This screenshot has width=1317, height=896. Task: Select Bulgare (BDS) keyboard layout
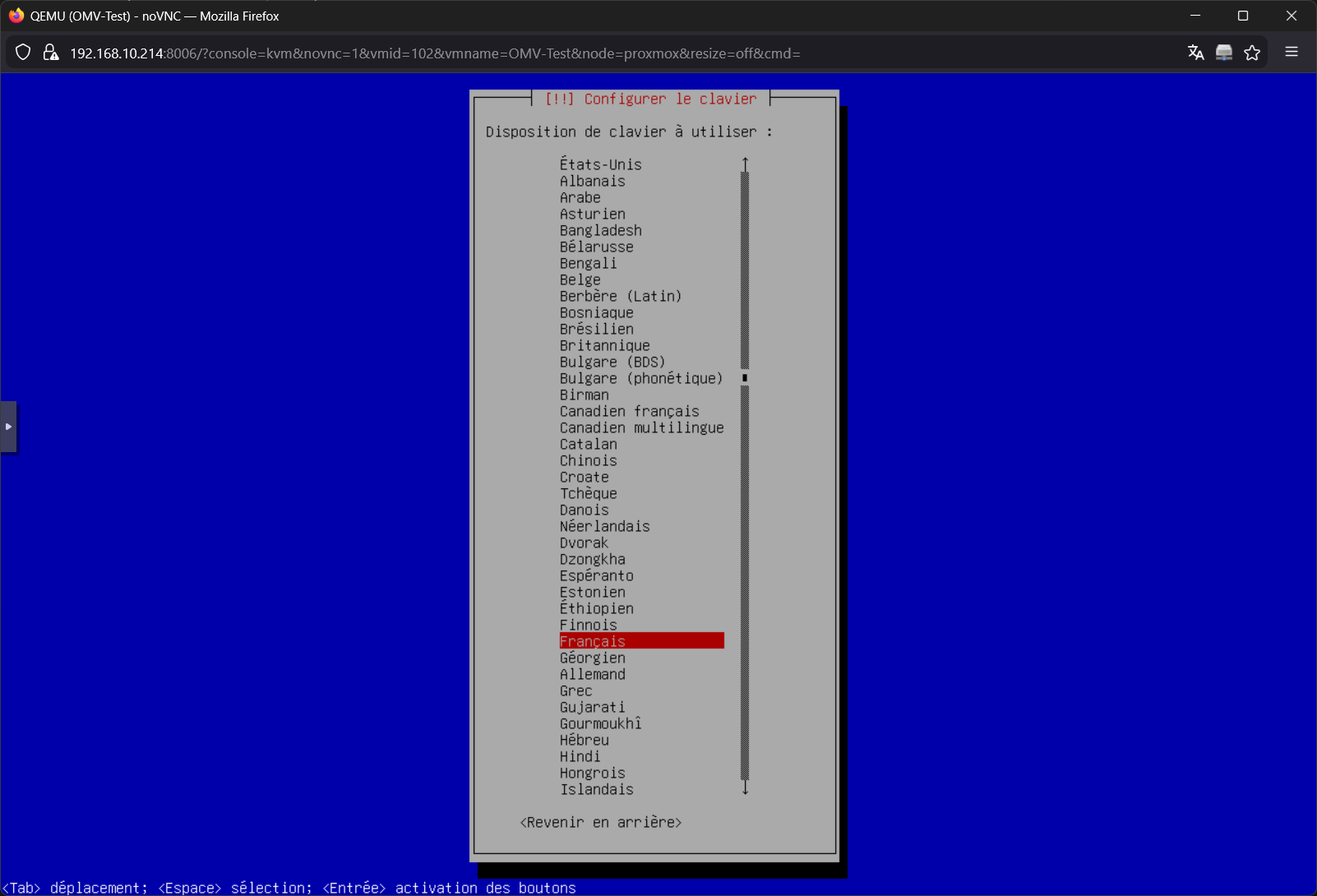(612, 362)
